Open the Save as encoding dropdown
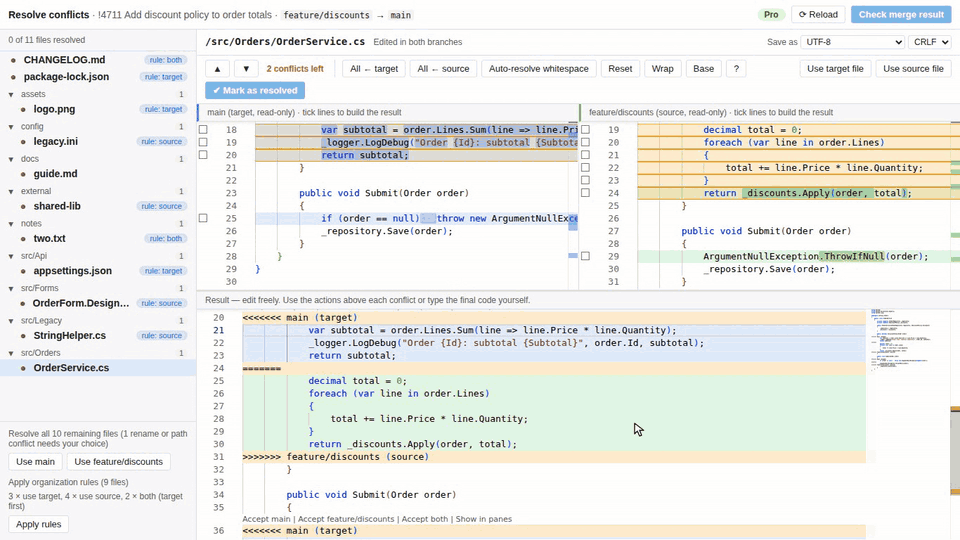960x540 pixels. (x=852, y=42)
